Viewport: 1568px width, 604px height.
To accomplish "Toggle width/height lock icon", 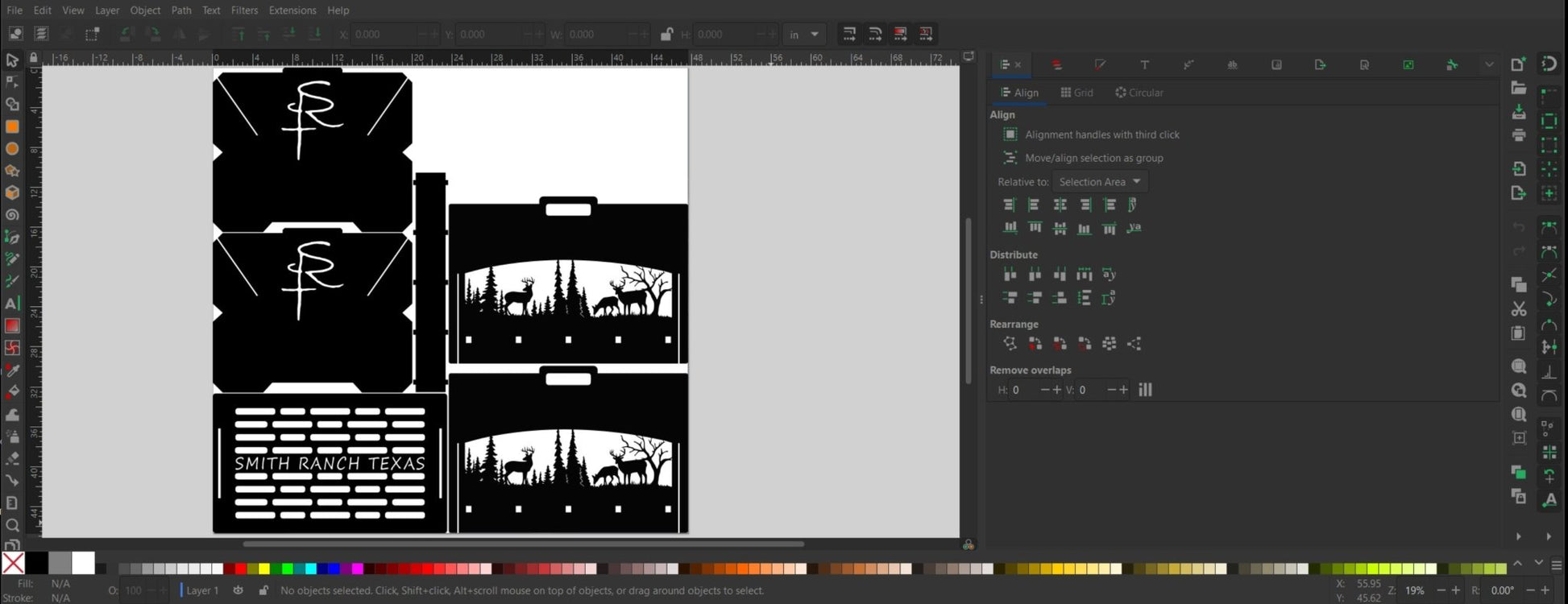I will coord(666,35).
